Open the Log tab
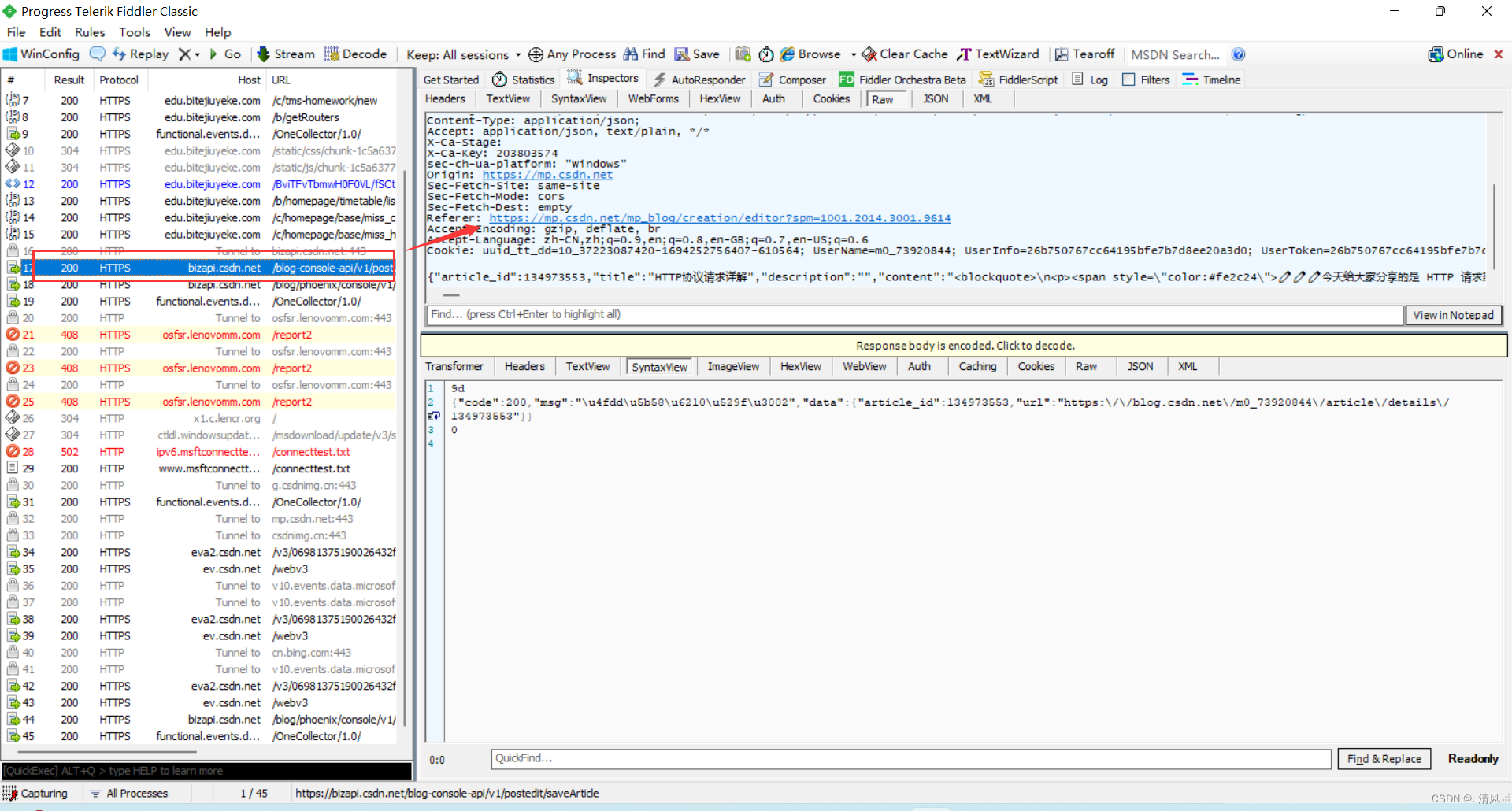This screenshot has width=1512, height=811. 1090,80
